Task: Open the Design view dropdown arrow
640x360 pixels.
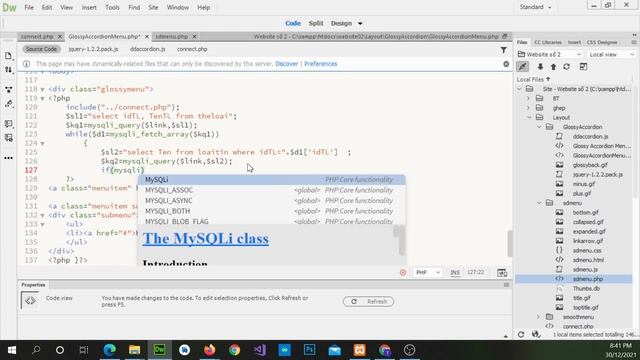Action: click(360, 24)
